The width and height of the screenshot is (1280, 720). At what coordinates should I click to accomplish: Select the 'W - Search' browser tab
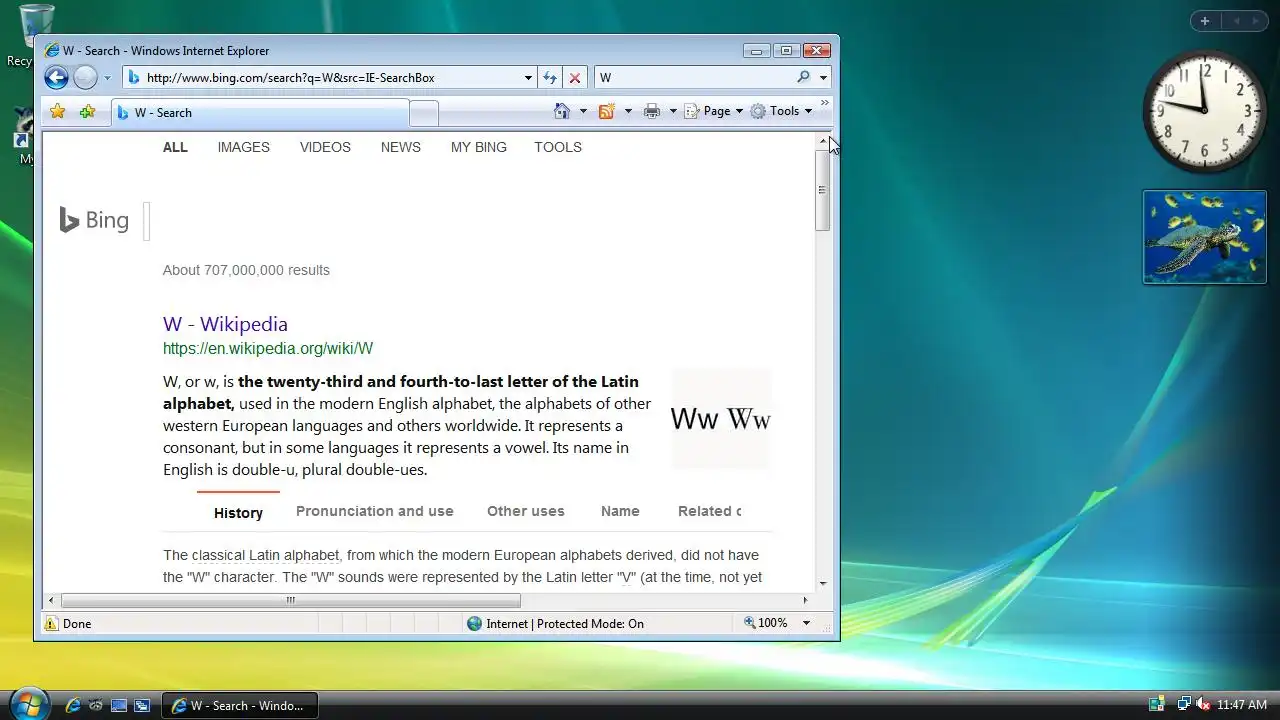[x=260, y=113]
